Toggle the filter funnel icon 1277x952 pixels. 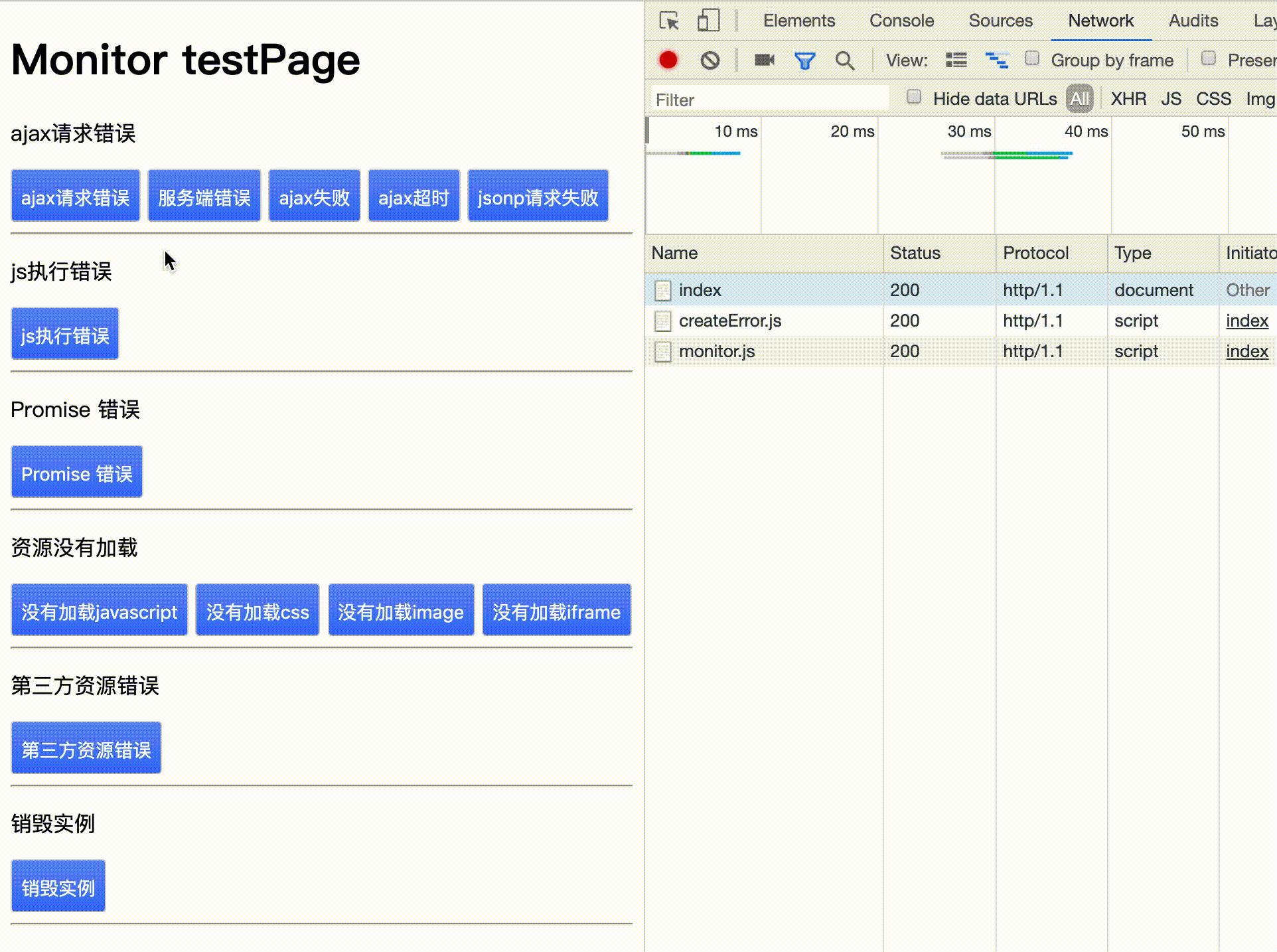coord(805,61)
